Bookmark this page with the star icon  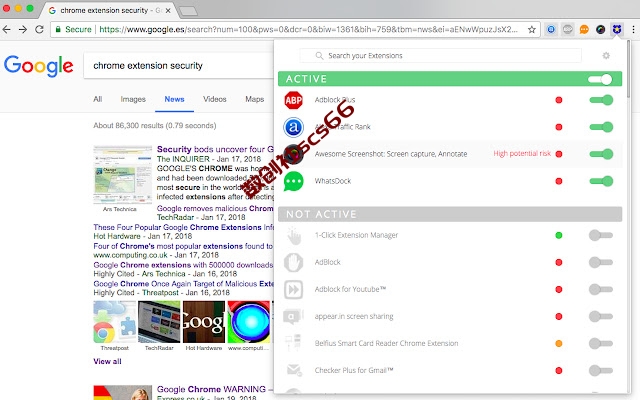coord(531,29)
